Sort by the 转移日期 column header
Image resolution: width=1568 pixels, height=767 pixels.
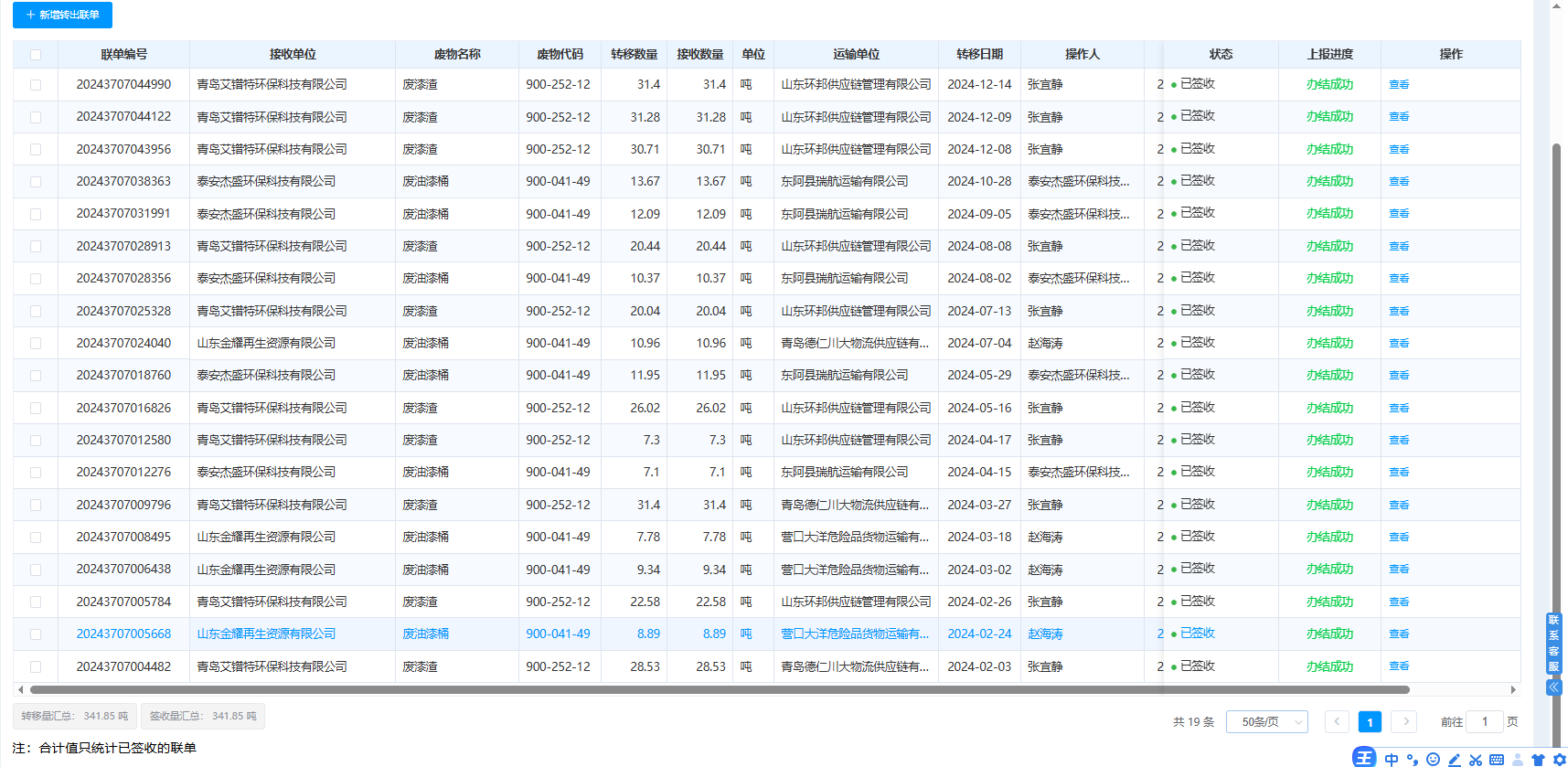(x=979, y=55)
